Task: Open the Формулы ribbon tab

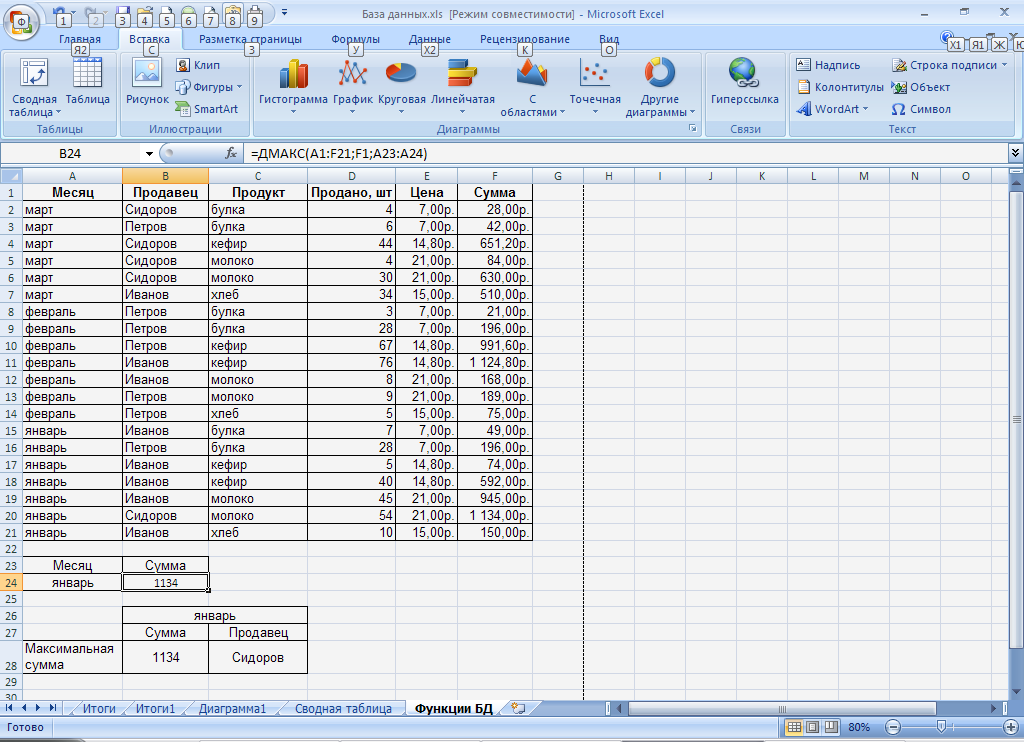Action: 355,39
